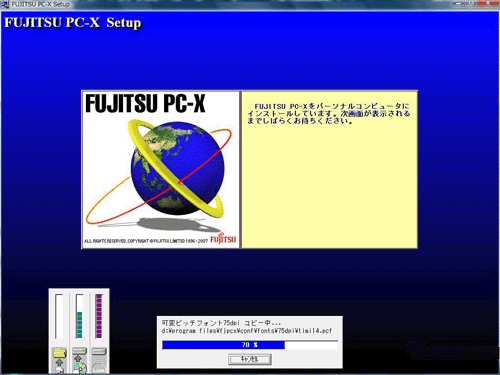Viewport: 500px width, 375px height.
Task: Click the yellow folder copy icon
Action: coord(59,361)
